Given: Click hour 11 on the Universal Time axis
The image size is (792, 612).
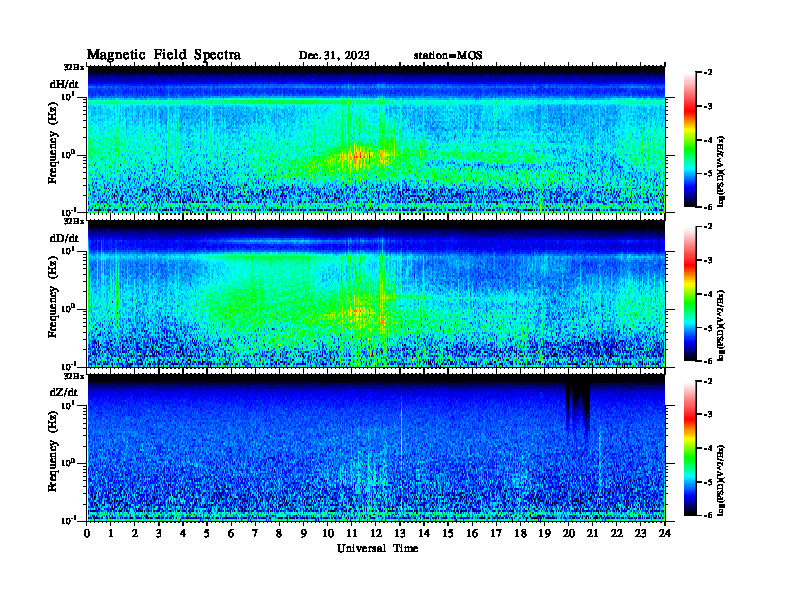Looking at the screenshot, I should pos(352,534).
